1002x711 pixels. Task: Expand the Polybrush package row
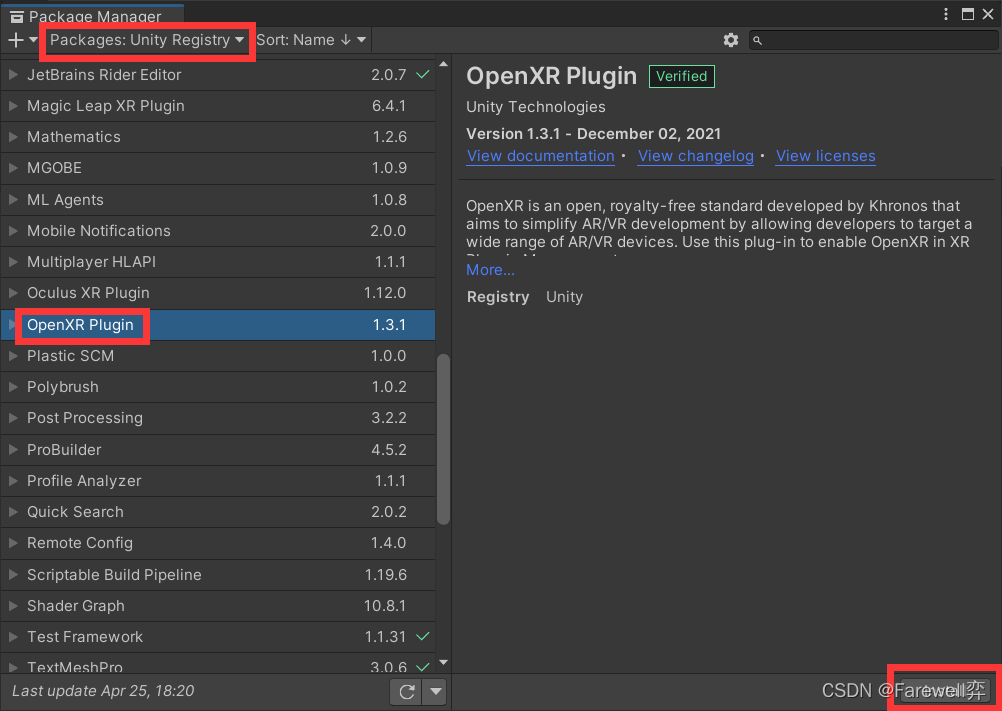pyautogui.click(x=13, y=387)
